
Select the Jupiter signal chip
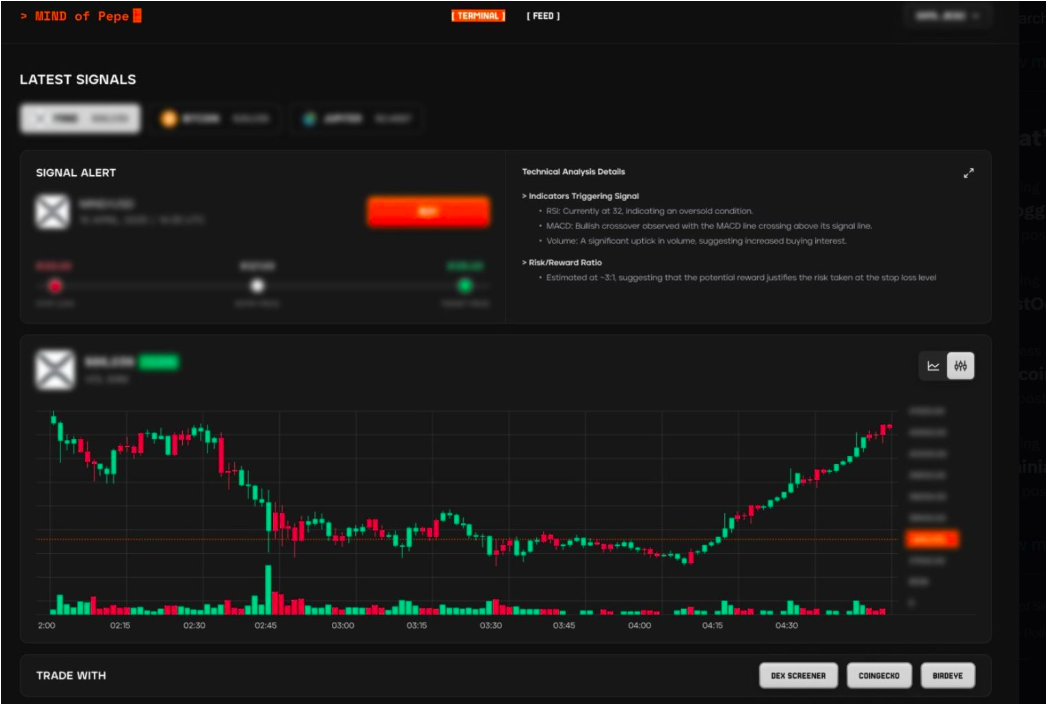click(x=358, y=119)
